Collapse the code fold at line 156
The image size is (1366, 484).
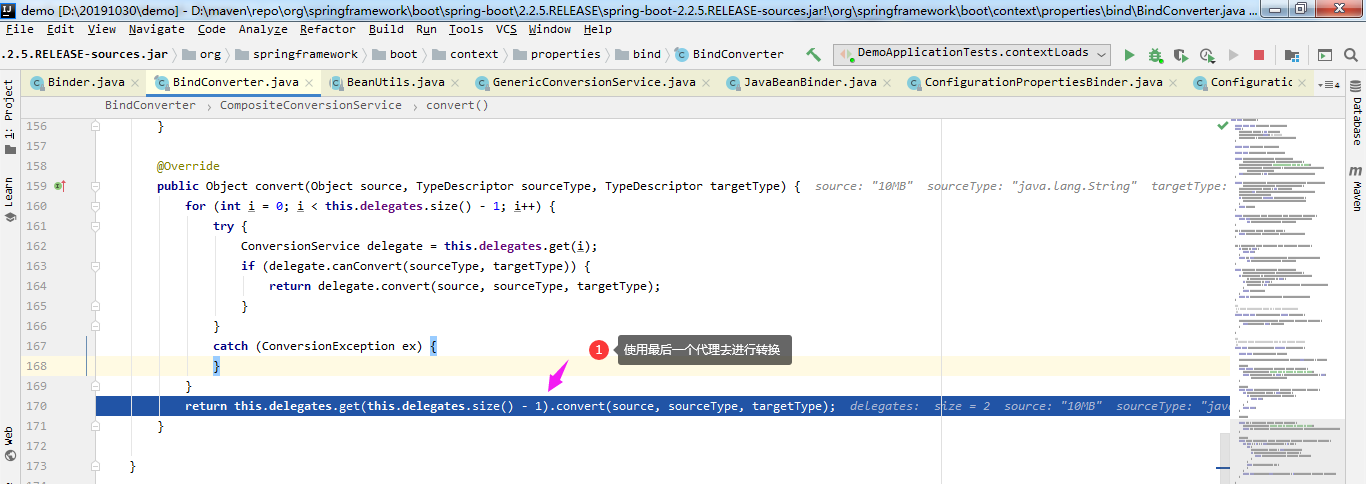tap(96, 126)
